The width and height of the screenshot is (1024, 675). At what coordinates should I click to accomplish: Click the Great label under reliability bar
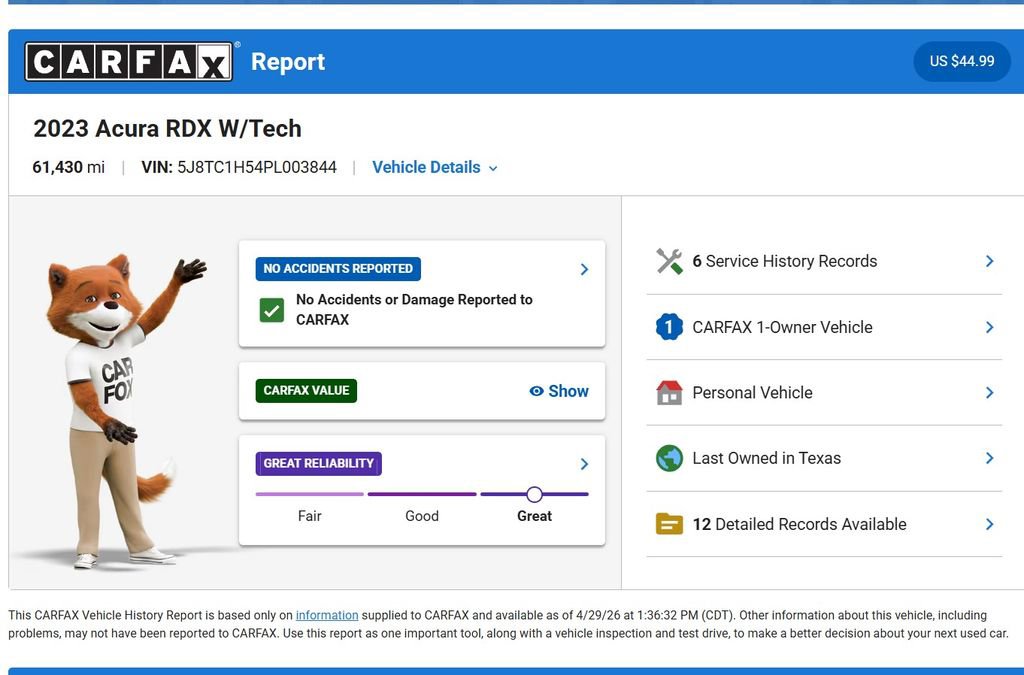[x=534, y=516]
